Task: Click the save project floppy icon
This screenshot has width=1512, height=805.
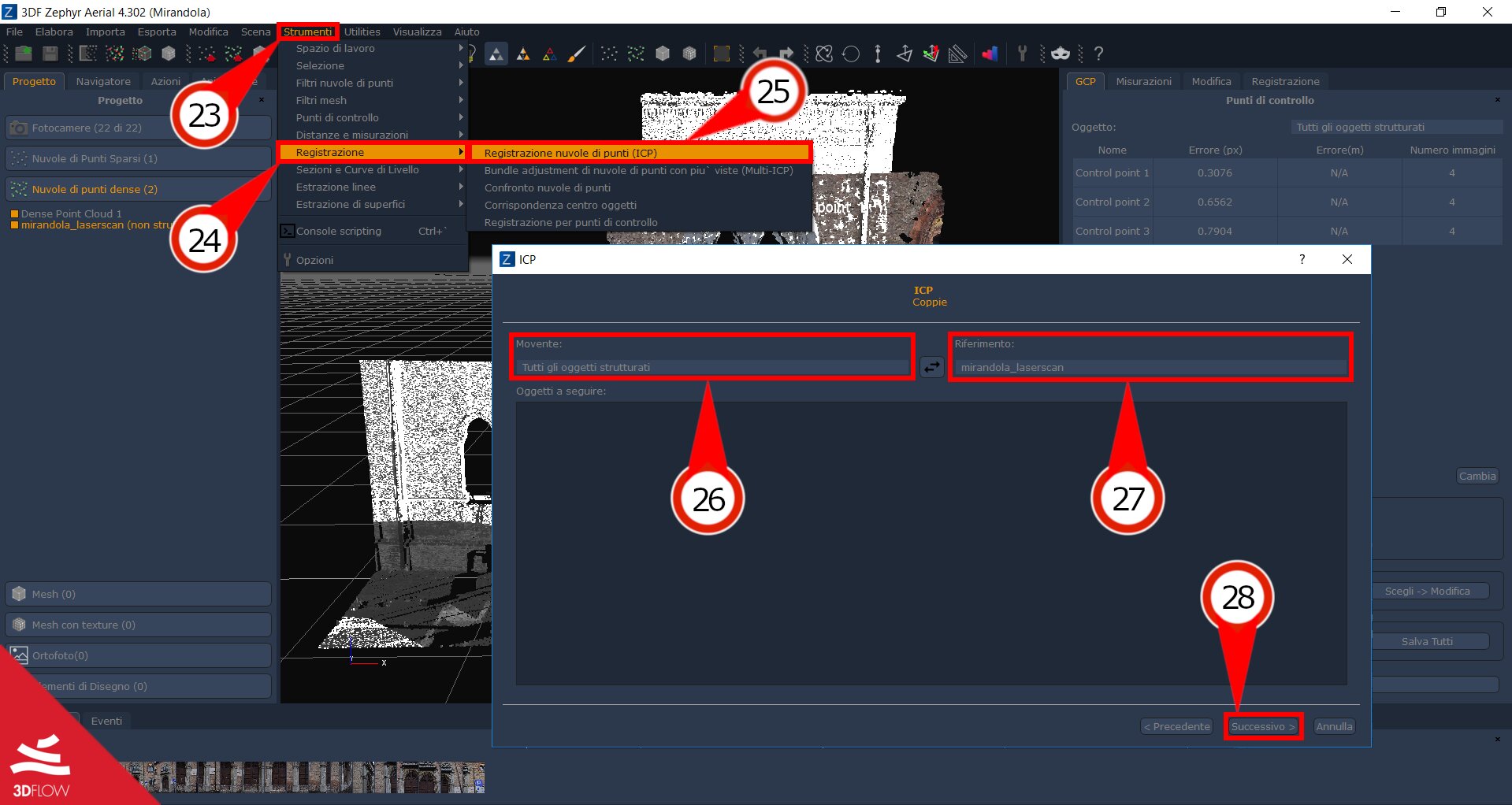Action: (x=50, y=54)
